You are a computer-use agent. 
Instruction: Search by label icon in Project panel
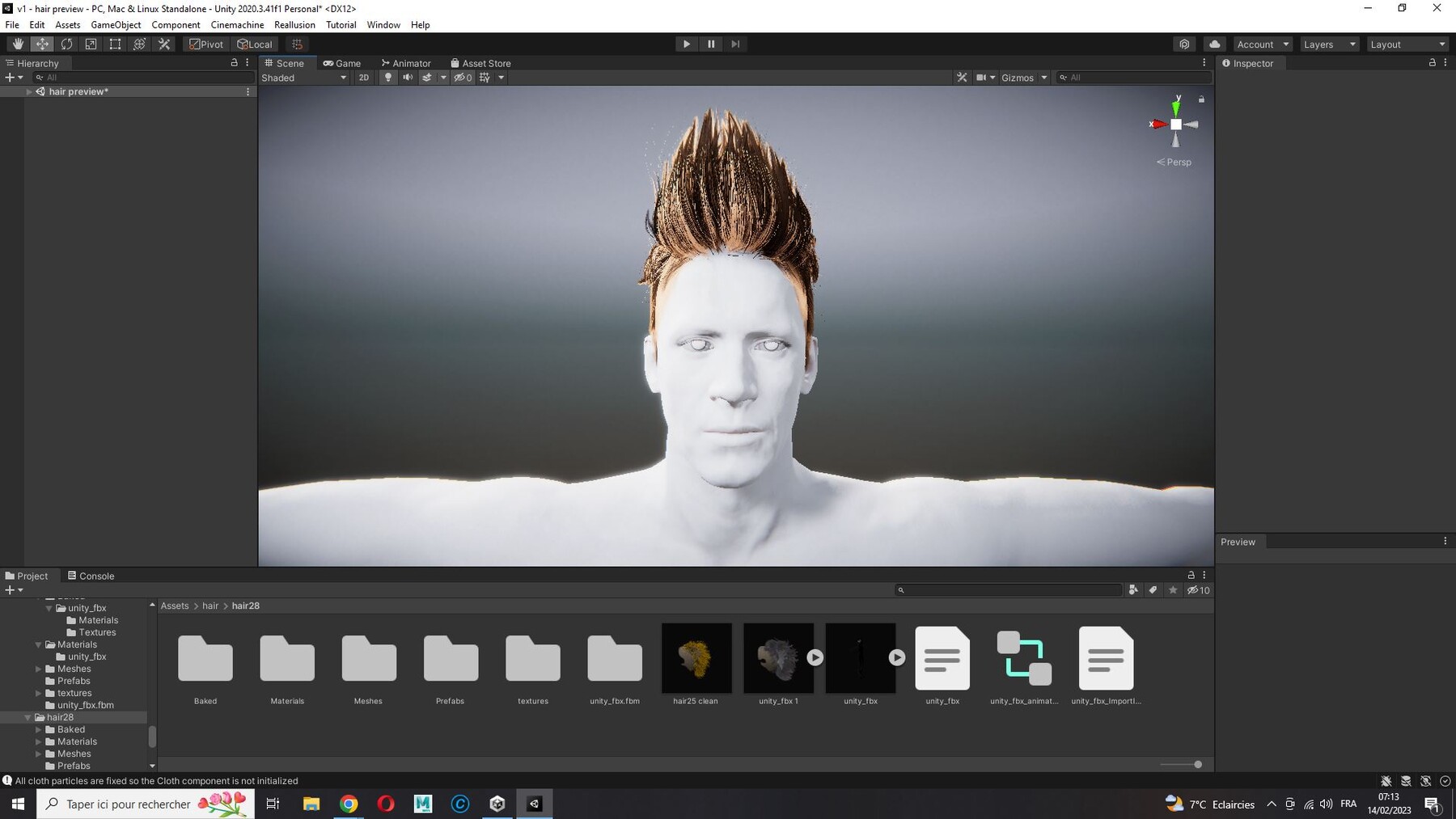point(1153,590)
